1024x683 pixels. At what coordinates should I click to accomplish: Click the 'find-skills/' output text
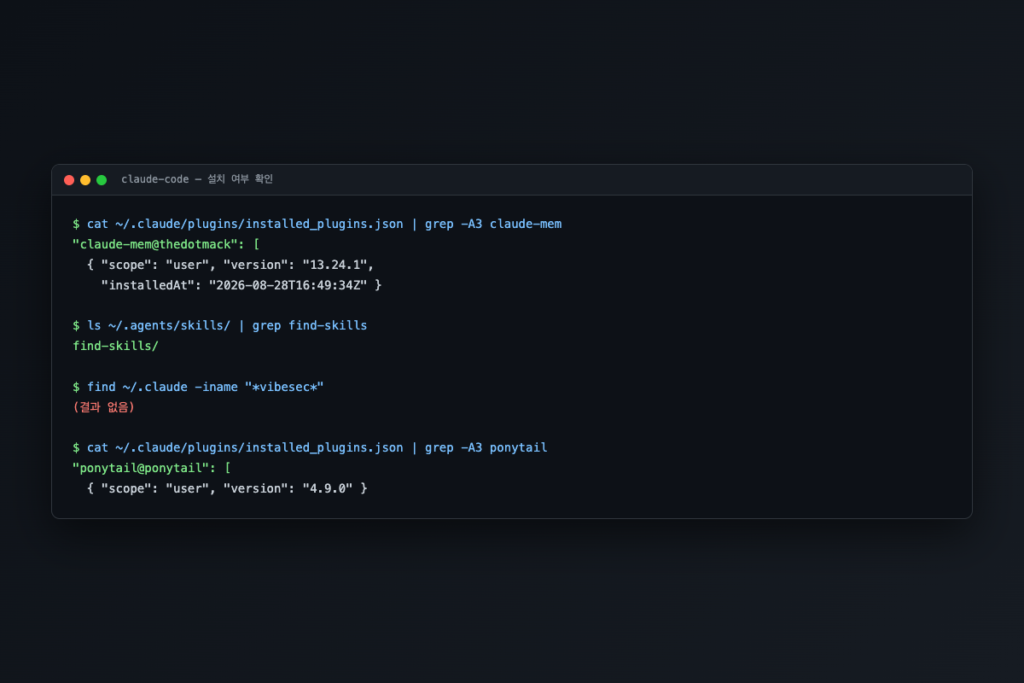pyautogui.click(x=116, y=345)
